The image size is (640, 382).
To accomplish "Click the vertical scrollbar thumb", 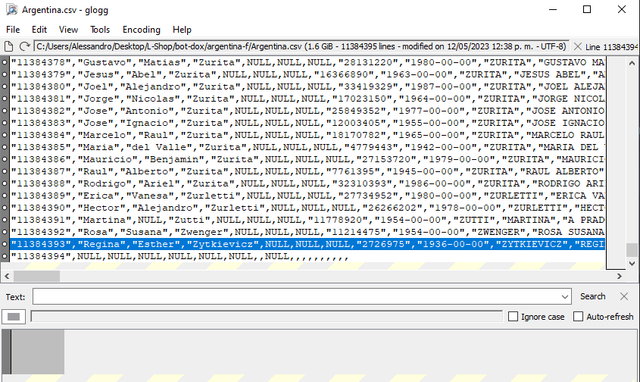I will tap(632, 250).
